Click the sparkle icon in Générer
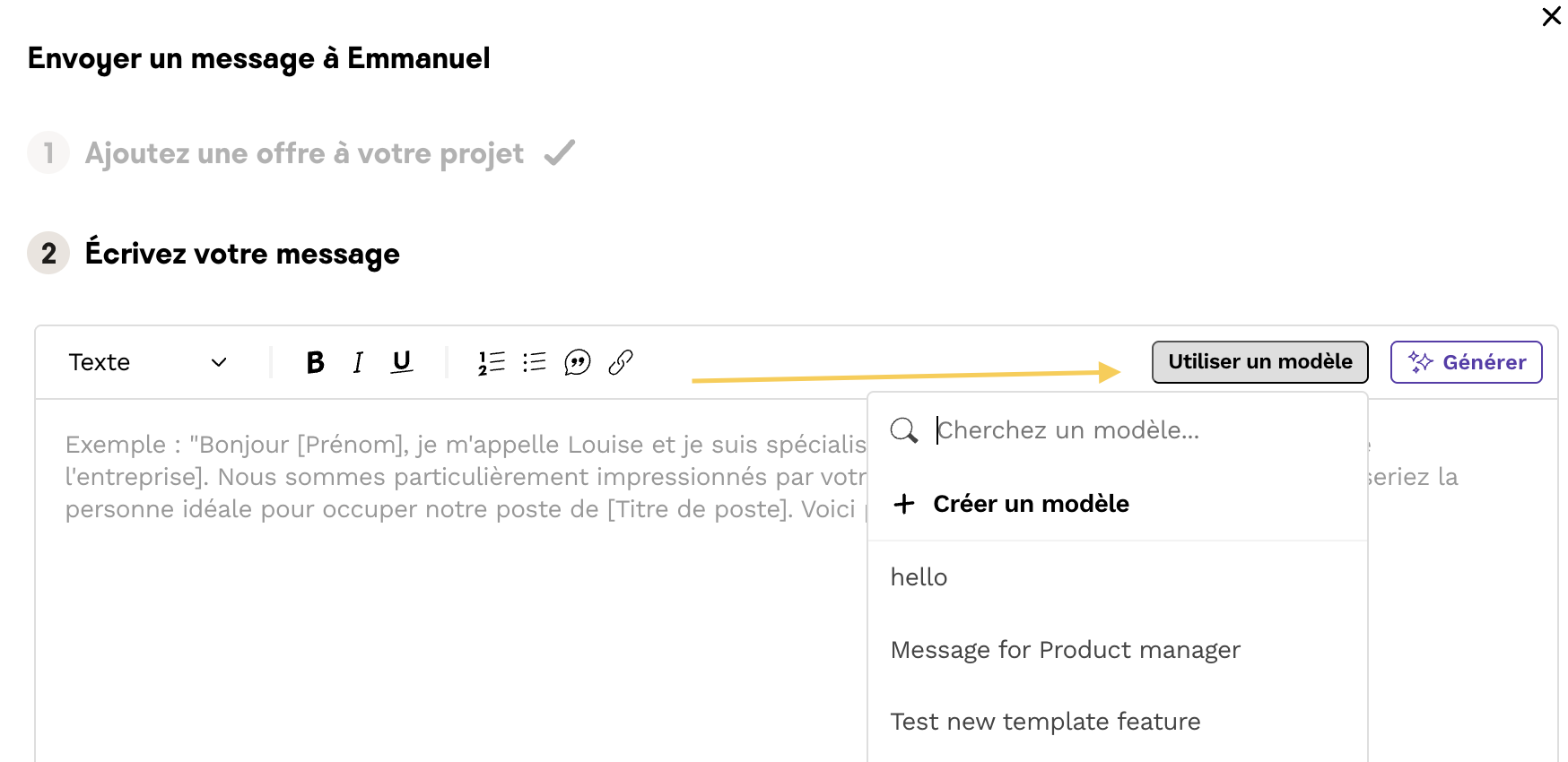1568x762 pixels. [x=1420, y=362]
